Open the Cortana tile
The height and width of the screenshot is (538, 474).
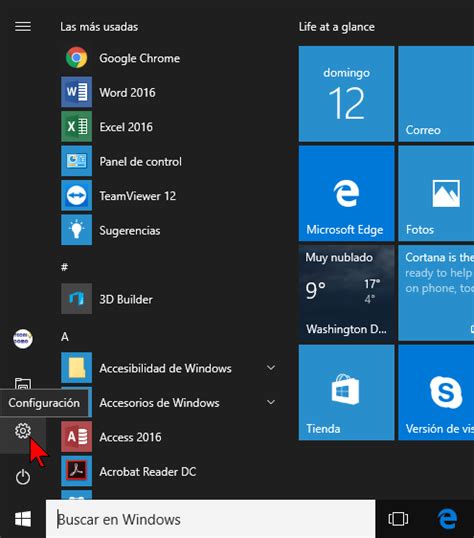436,293
